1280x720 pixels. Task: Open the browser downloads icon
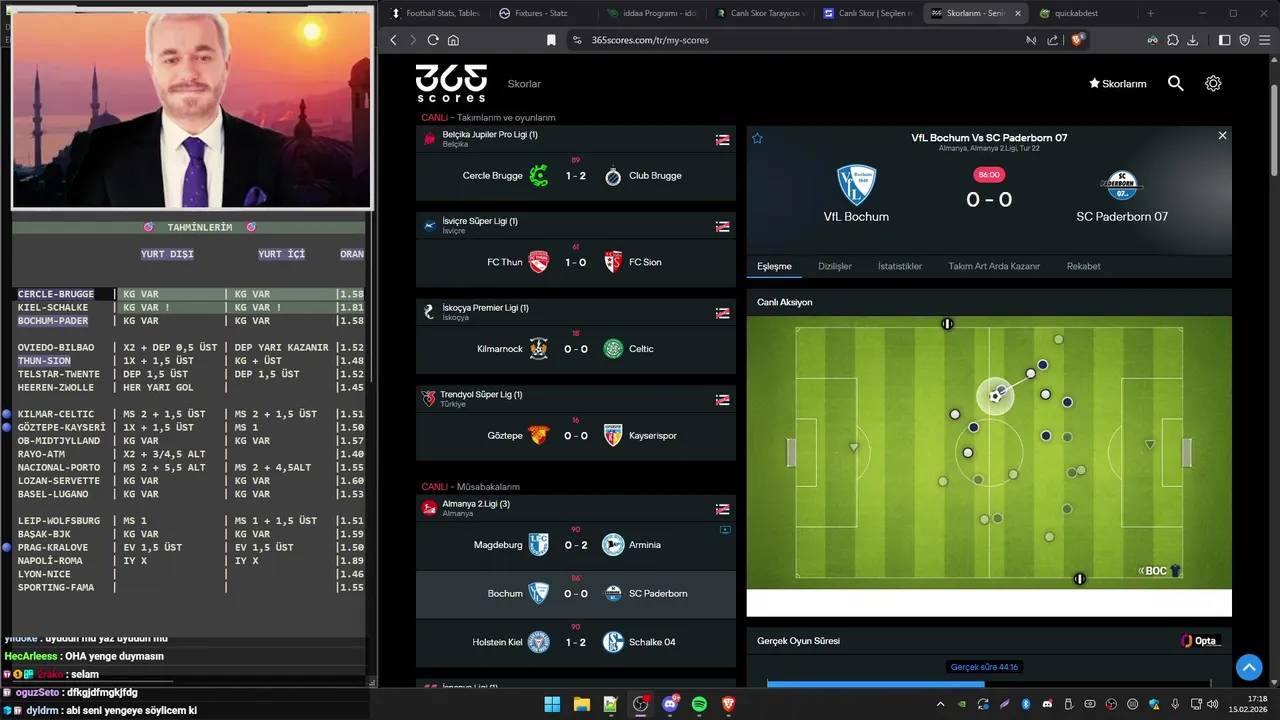tap(1192, 40)
